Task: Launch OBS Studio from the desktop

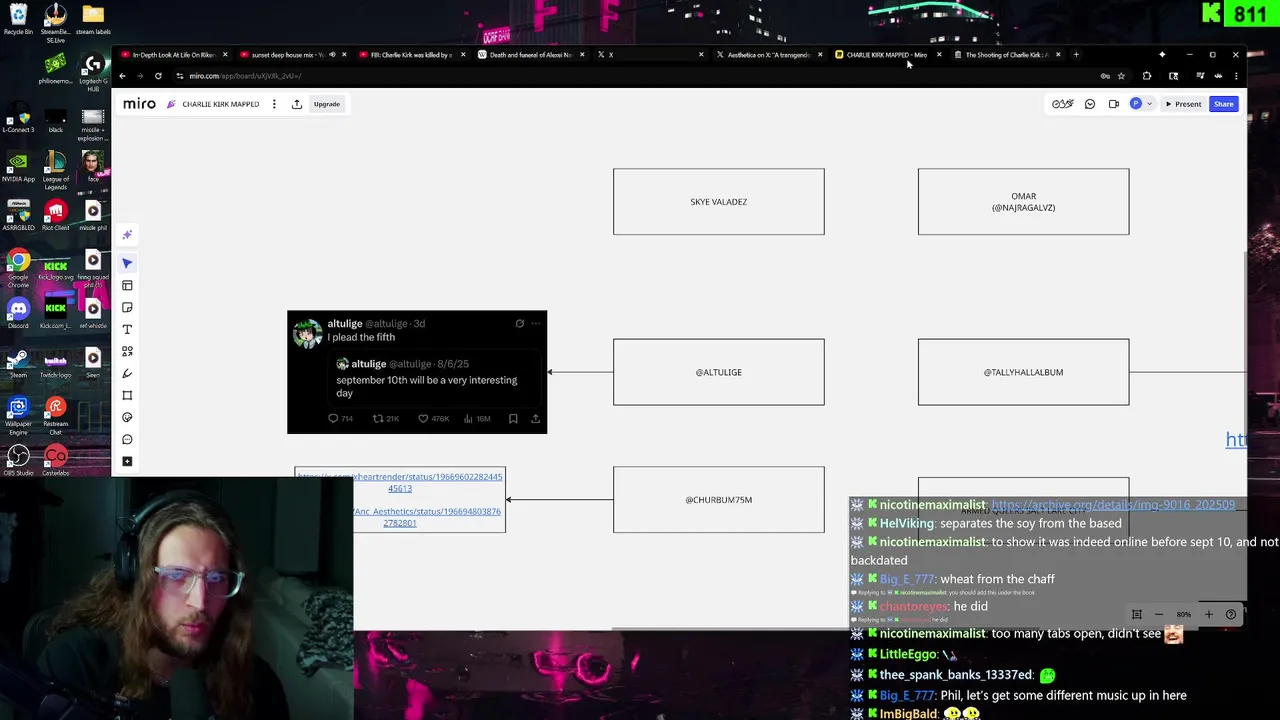Action: coord(18,461)
